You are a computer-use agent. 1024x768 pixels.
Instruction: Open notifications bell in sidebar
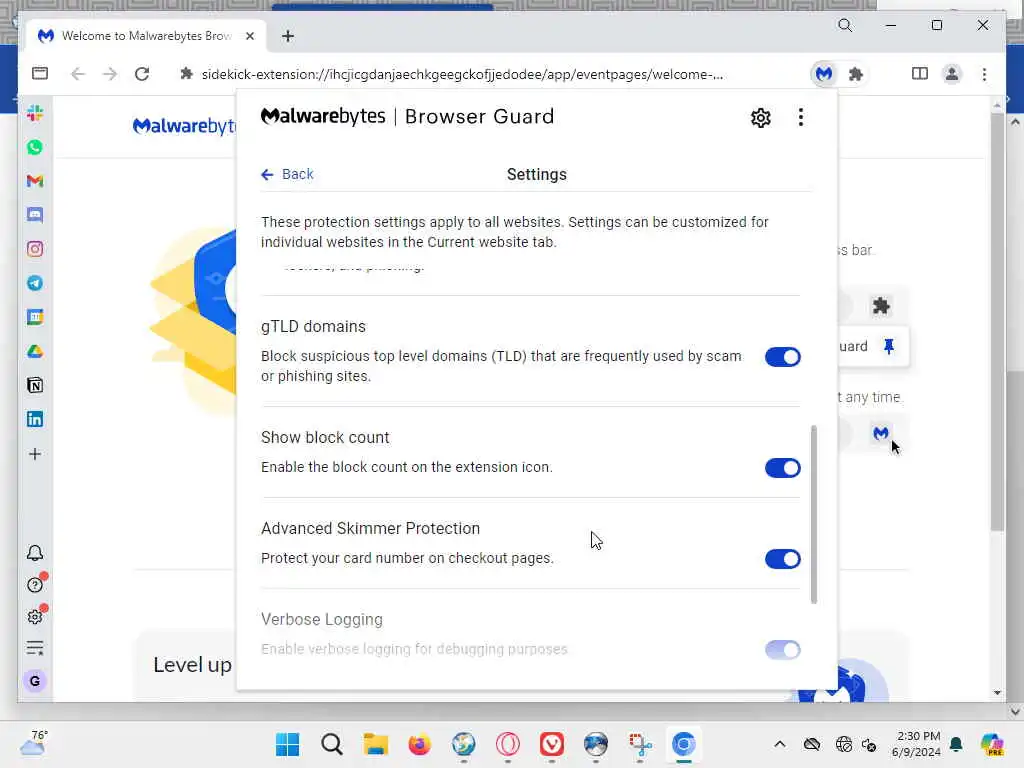35,553
